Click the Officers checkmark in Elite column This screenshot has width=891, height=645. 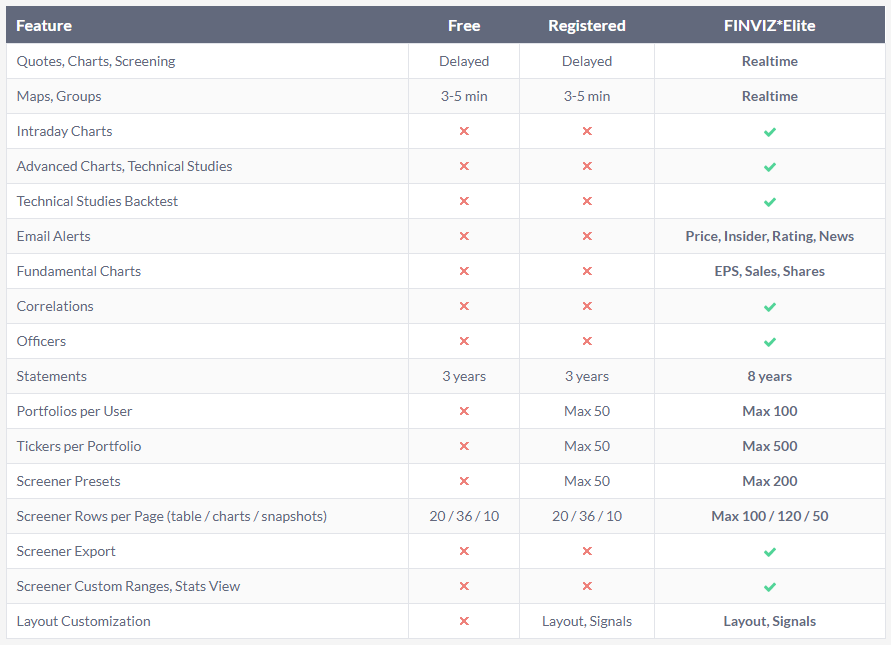770,341
